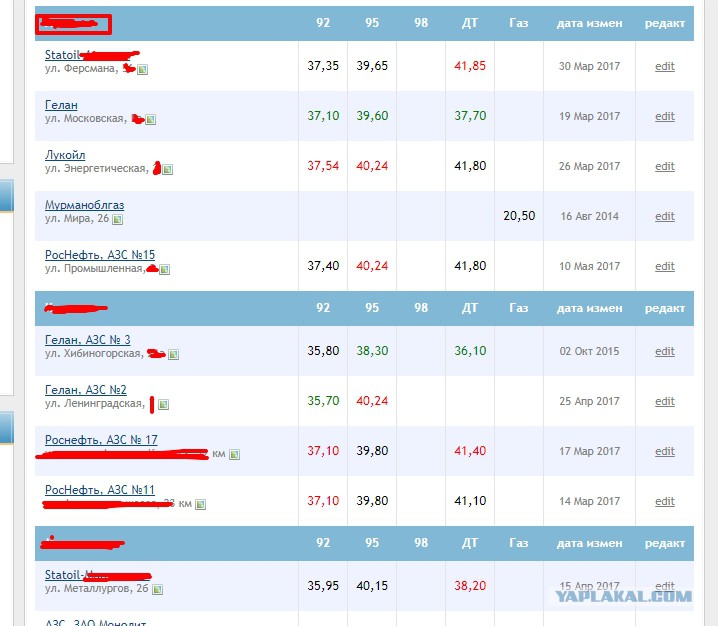The image size is (718, 626).
Task: Select the date 02 Окт 2015
Action: click(x=589, y=351)
